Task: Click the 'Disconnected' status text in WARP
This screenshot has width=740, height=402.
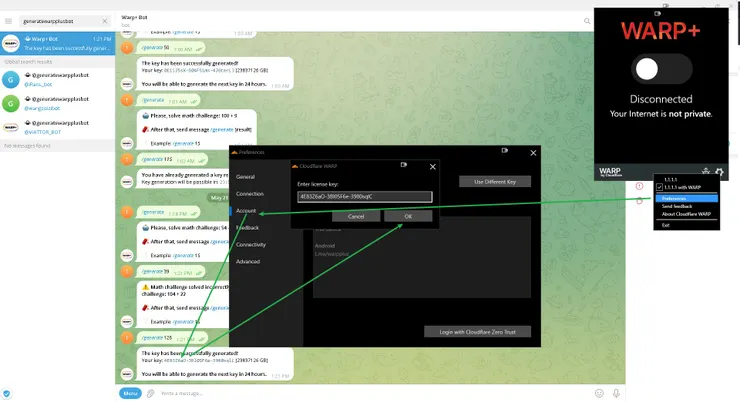Action: (661, 100)
